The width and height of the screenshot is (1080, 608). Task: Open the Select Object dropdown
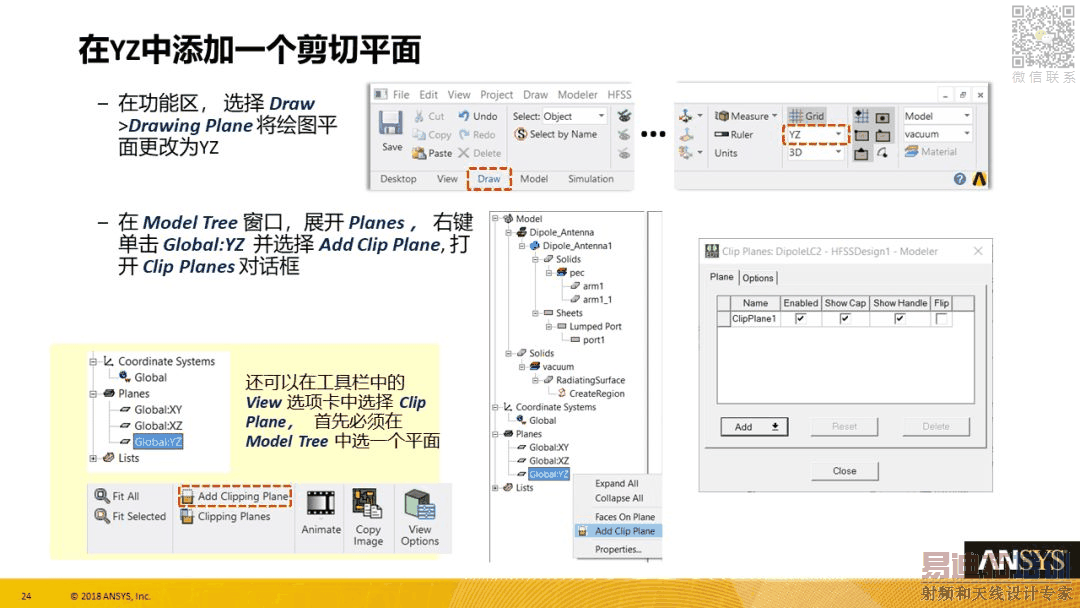[x=601, y=116]
